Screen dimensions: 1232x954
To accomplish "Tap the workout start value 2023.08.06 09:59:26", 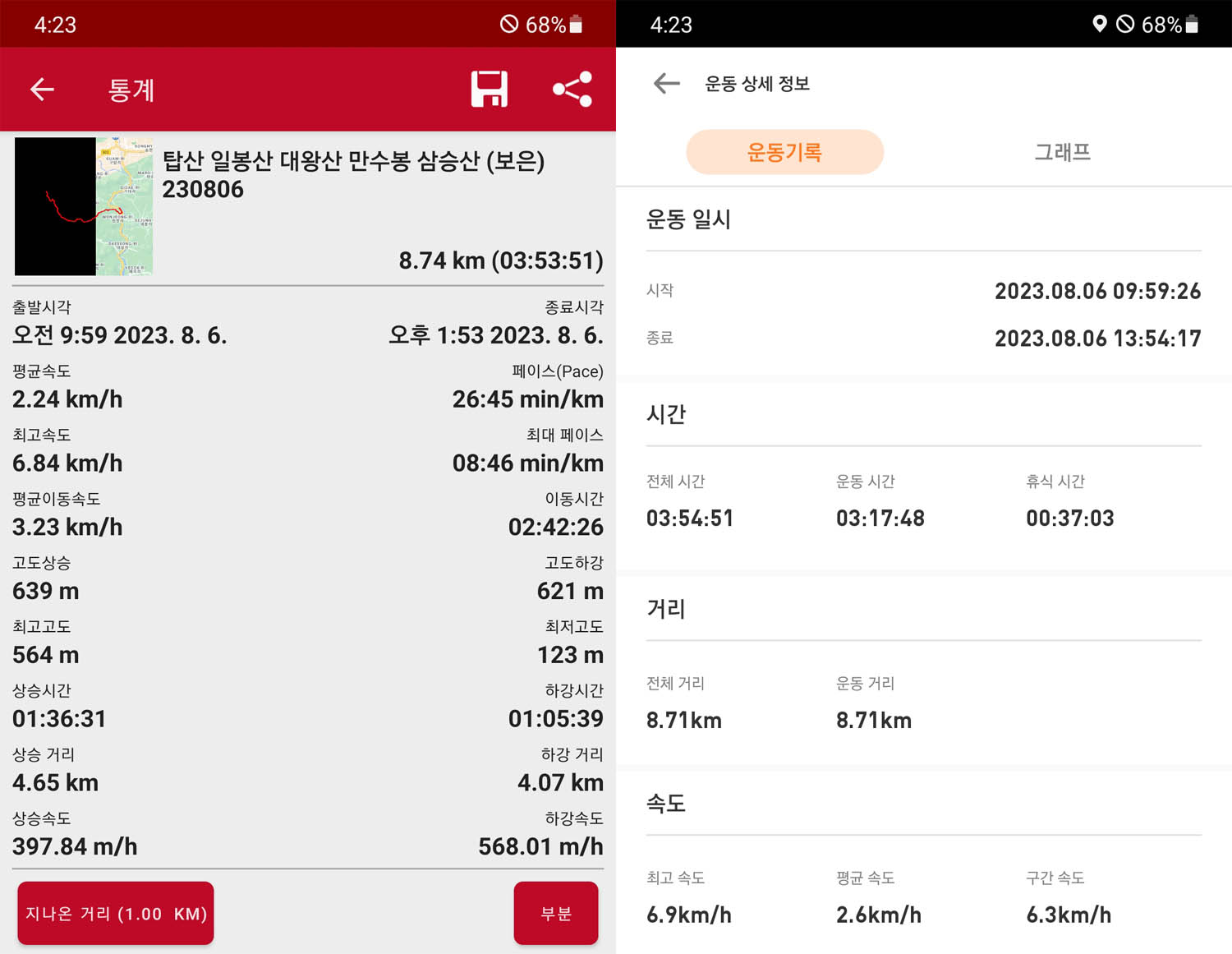I will point(1098,291).
